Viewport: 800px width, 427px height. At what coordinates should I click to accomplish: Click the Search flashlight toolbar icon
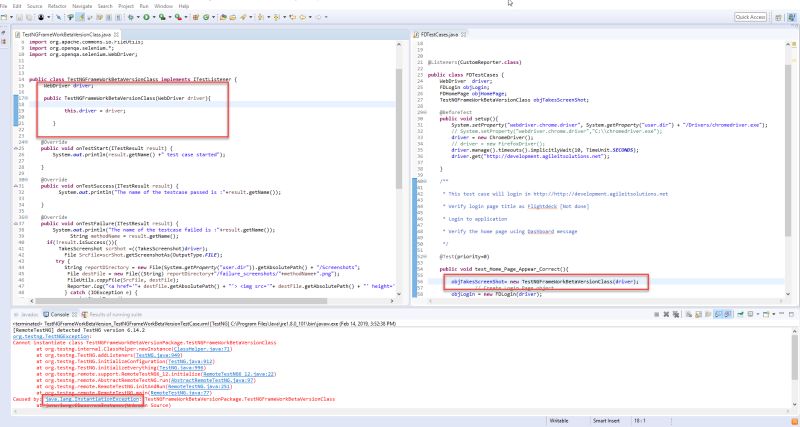[243, 17]
